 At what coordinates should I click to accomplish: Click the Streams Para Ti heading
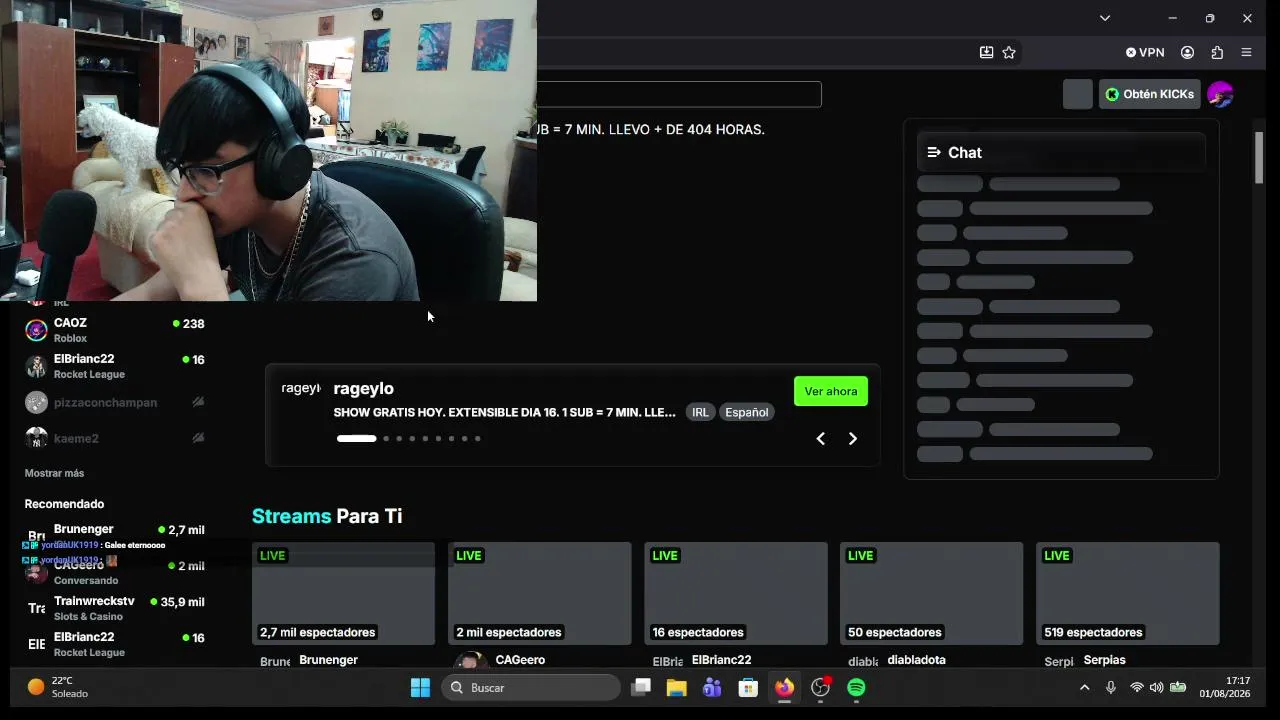[327, 516]
